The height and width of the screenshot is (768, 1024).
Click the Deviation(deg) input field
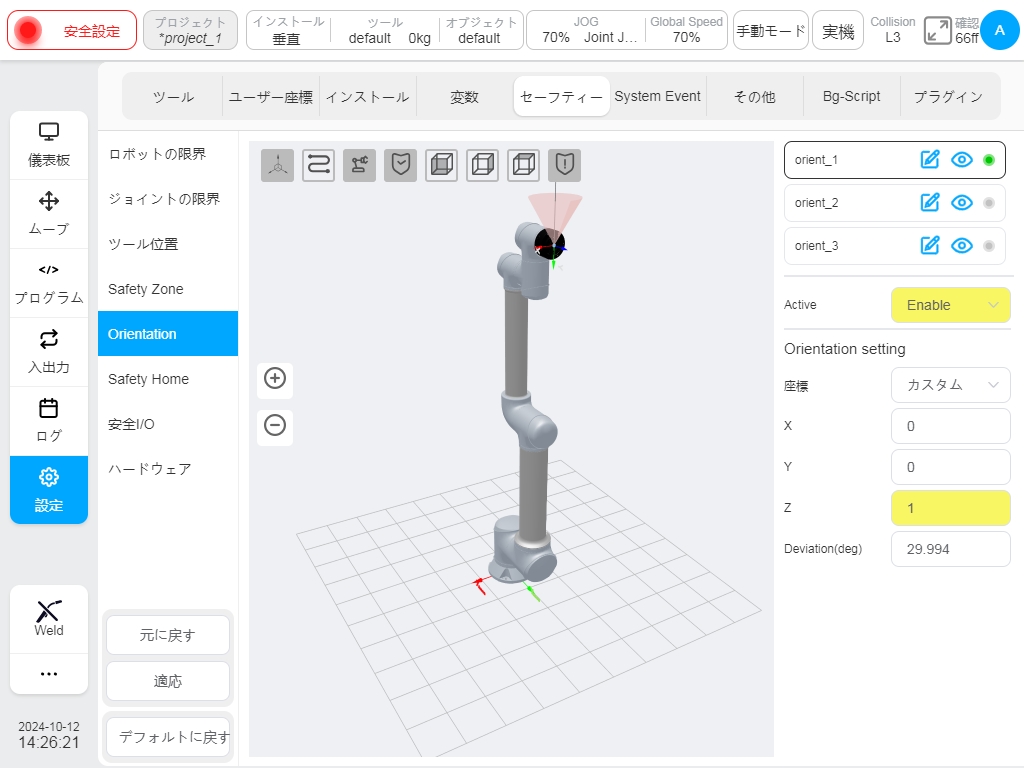click(951, 549)
